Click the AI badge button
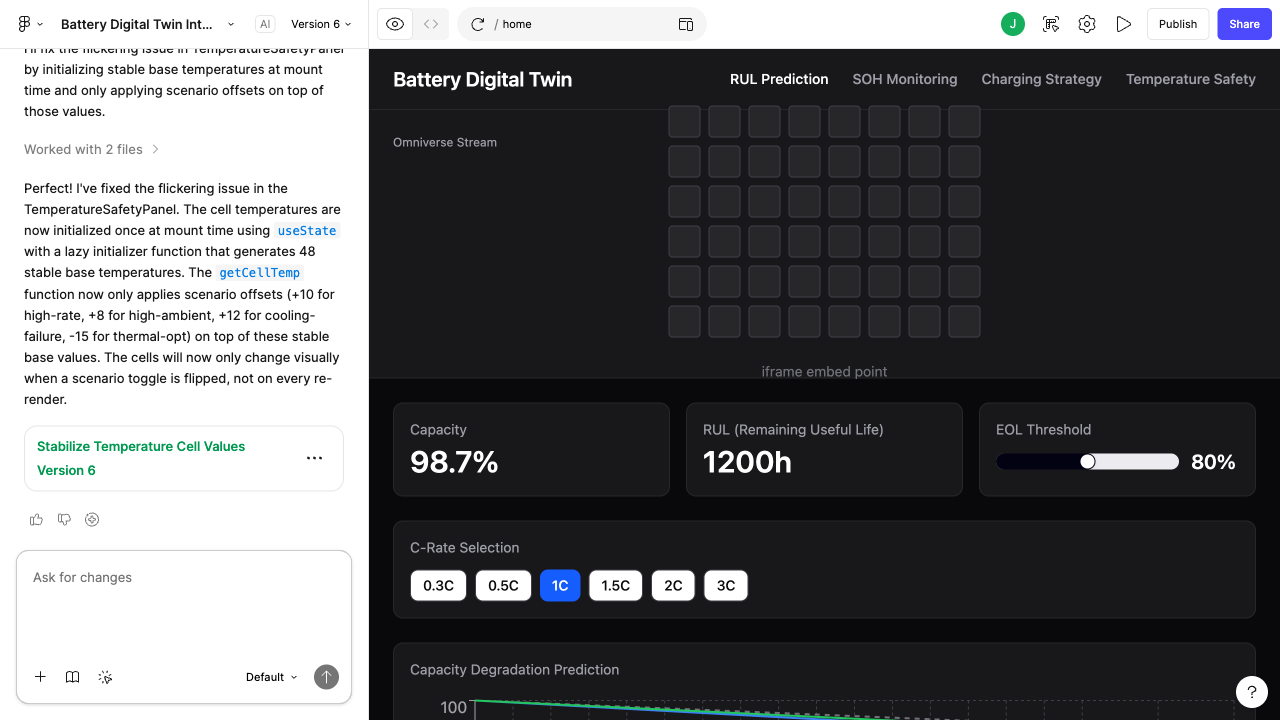The height and width of the screenshot is (720, 1280). pyautogui.click(x=264, y=24)
